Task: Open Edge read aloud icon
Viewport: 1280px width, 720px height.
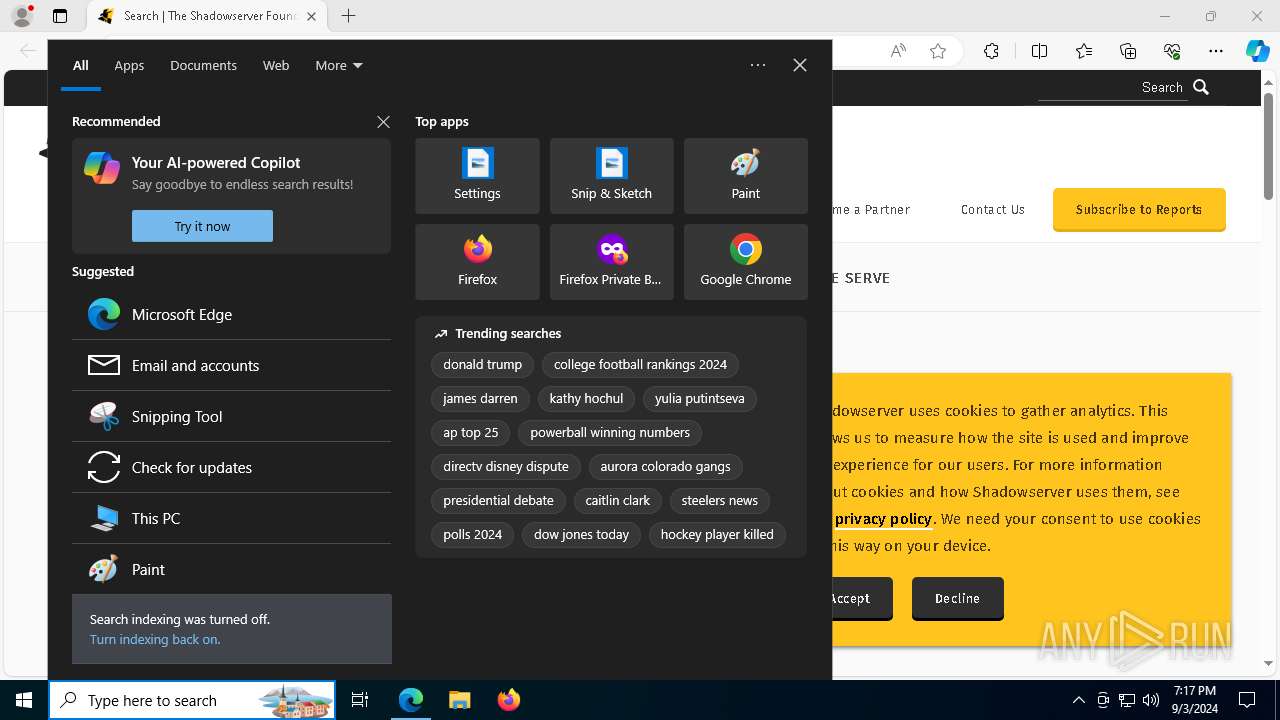Action: pos(898,51)
